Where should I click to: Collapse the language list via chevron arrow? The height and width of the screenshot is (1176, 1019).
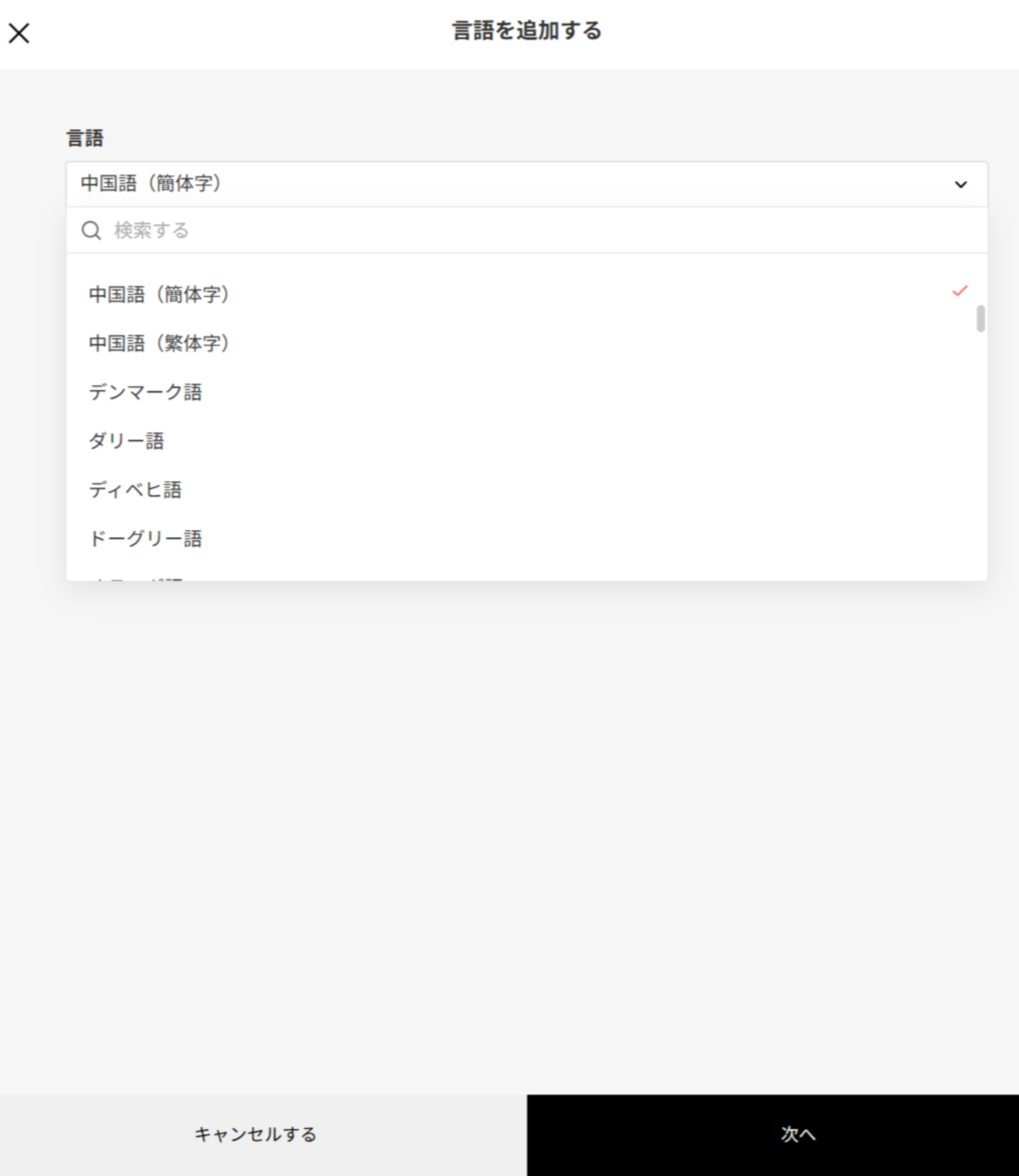(x=960, y=185)
